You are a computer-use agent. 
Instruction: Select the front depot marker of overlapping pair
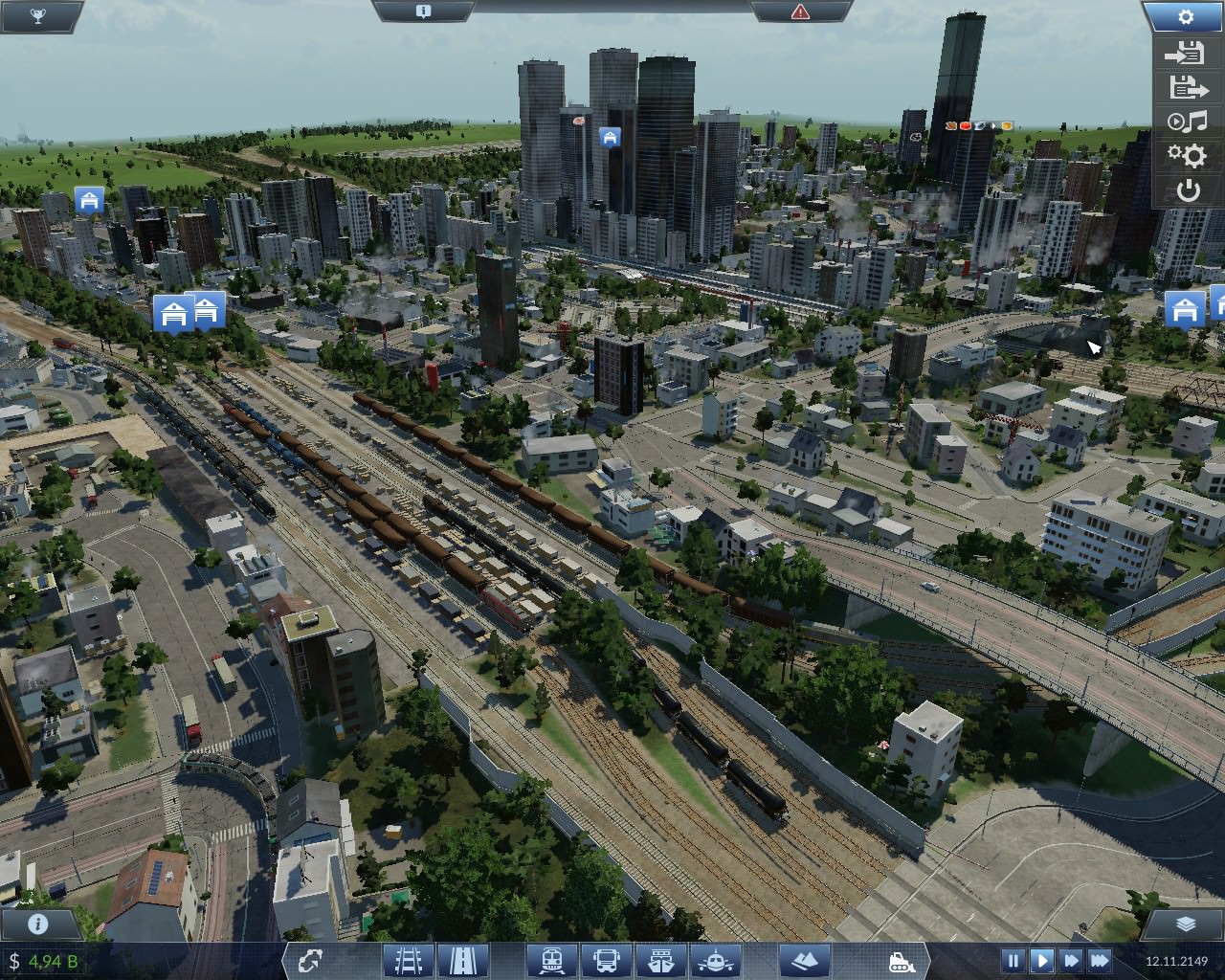(x=173, y=313)
